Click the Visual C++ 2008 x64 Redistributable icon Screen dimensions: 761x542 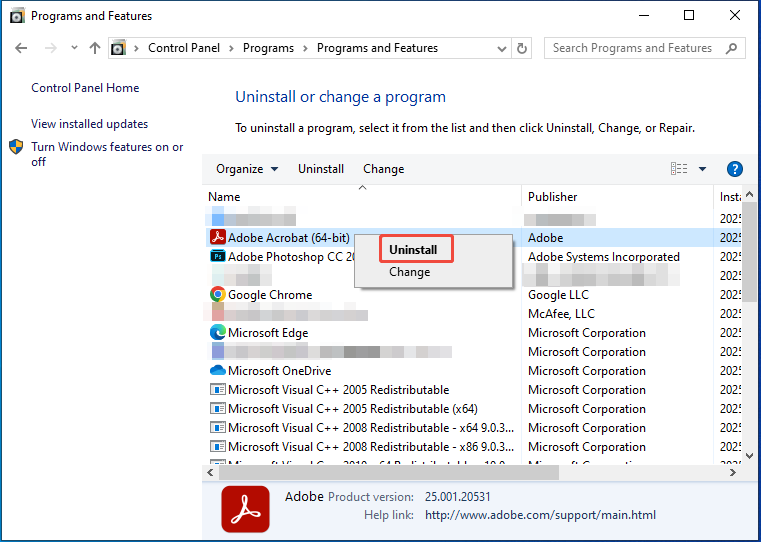[x=217, y=427]
